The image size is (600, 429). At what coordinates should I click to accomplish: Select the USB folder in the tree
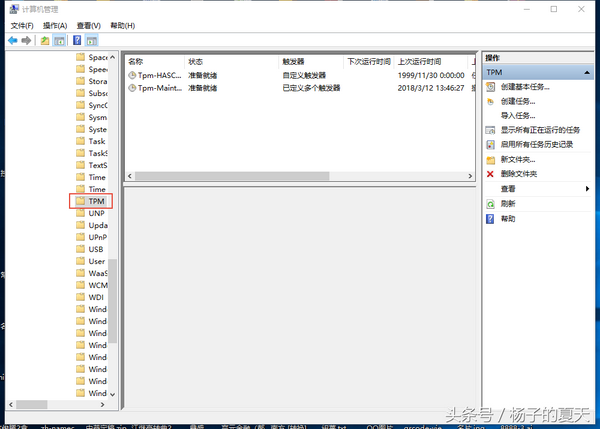(96, 249)
